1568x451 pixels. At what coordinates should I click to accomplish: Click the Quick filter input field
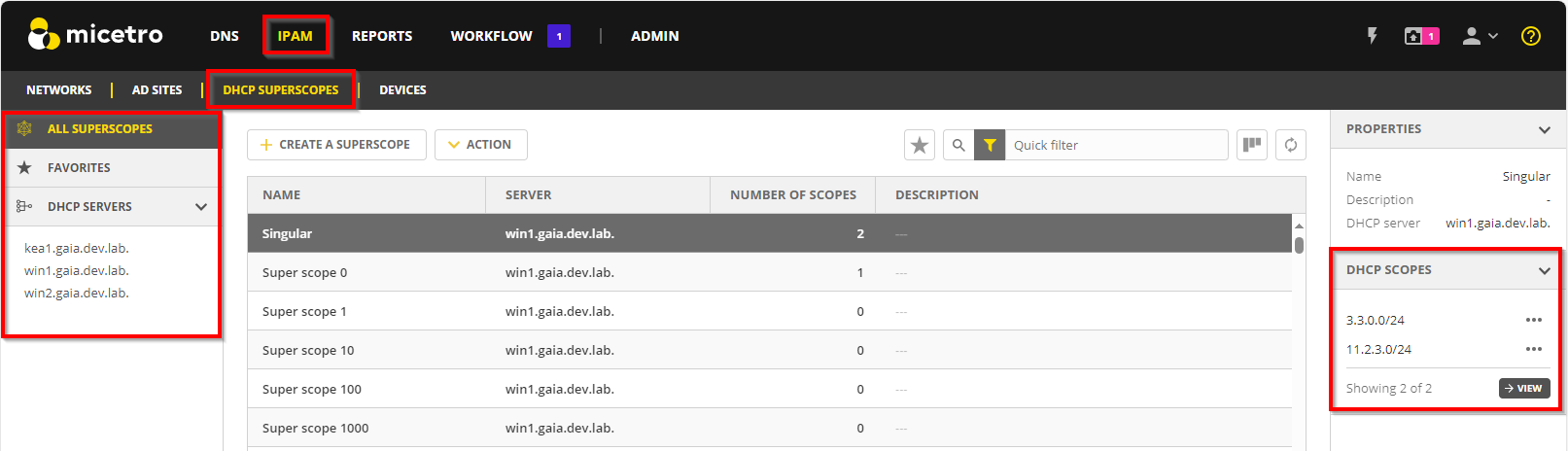tap(1115, 145)
